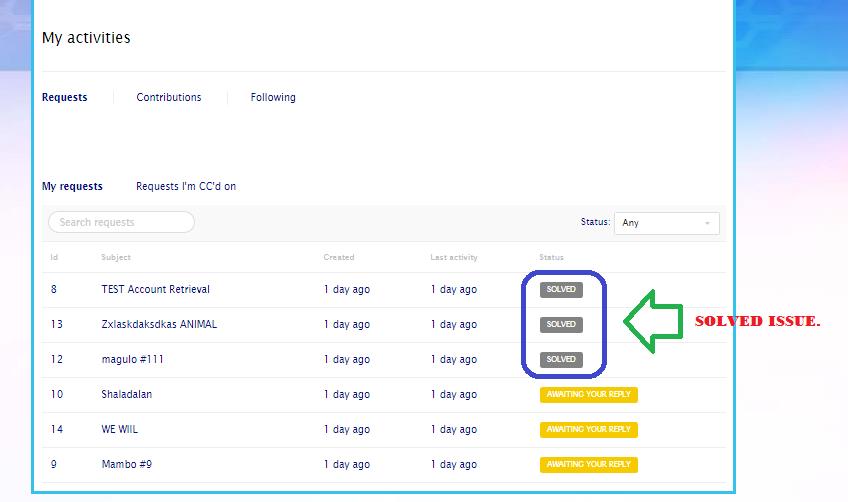
Task: Open Requests I'm CC'd on
Action: [x=186, y=186]
